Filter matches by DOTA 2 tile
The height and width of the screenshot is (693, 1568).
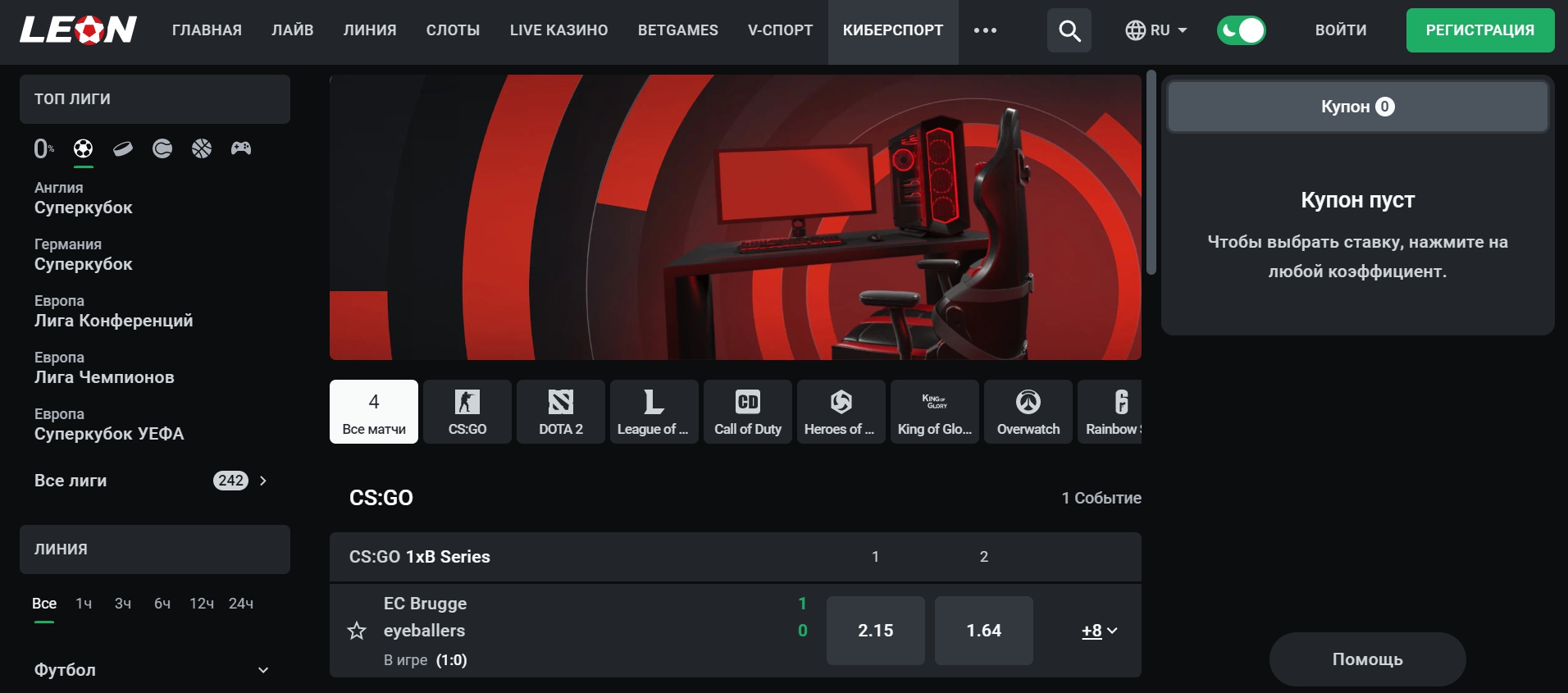561,412
